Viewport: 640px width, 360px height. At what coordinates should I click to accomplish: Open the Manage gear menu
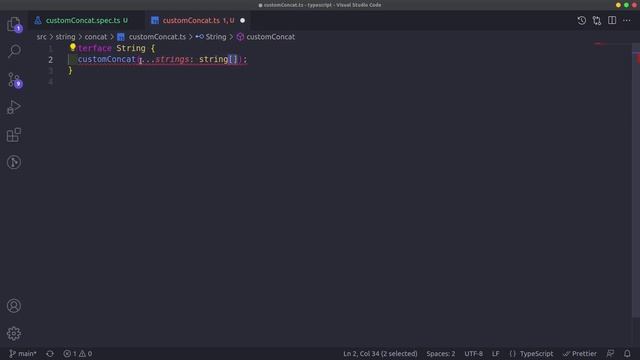[14, 333]
